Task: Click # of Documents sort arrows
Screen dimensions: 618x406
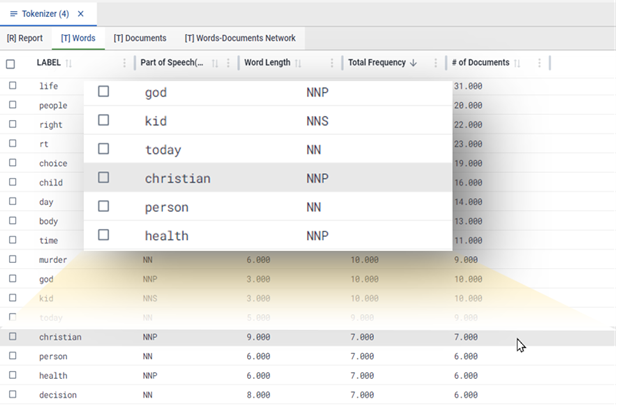Action: [x=517, y=63]
